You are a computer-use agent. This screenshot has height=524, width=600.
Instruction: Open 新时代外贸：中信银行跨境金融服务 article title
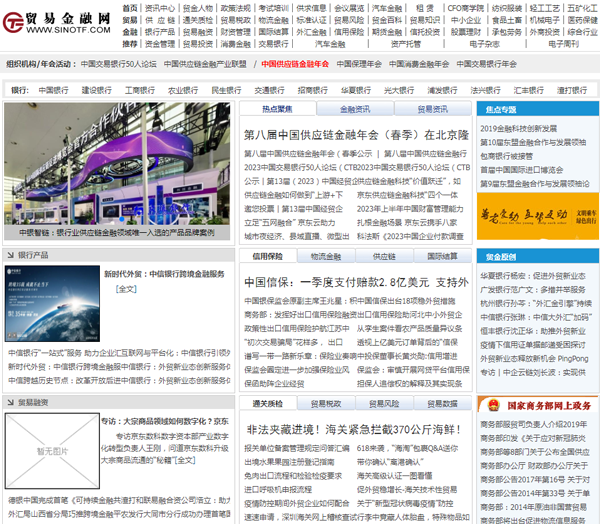click(165, 274)
